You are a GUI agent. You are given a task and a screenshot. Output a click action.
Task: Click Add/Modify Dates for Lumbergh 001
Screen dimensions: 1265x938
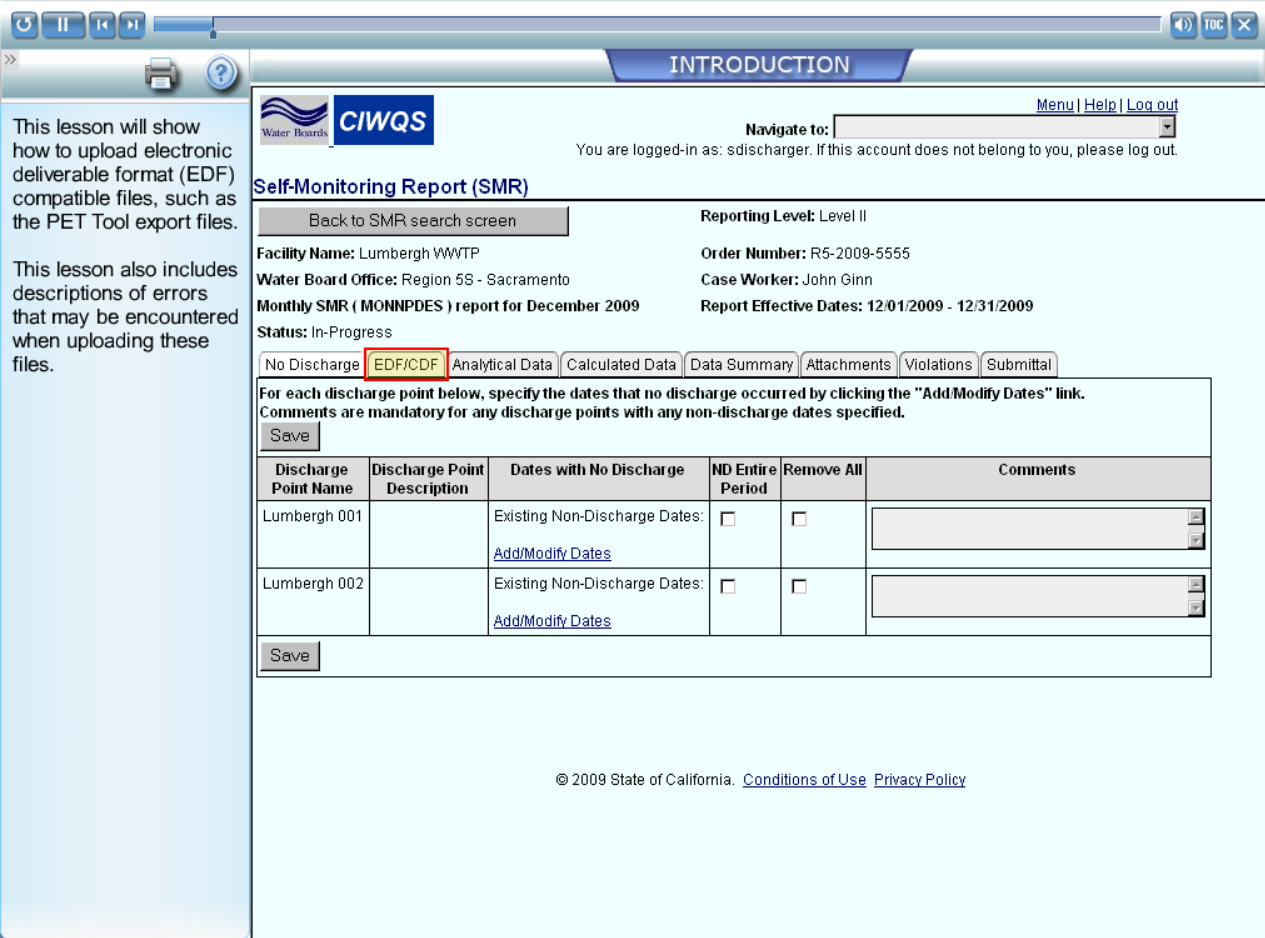tap(552, 553)
